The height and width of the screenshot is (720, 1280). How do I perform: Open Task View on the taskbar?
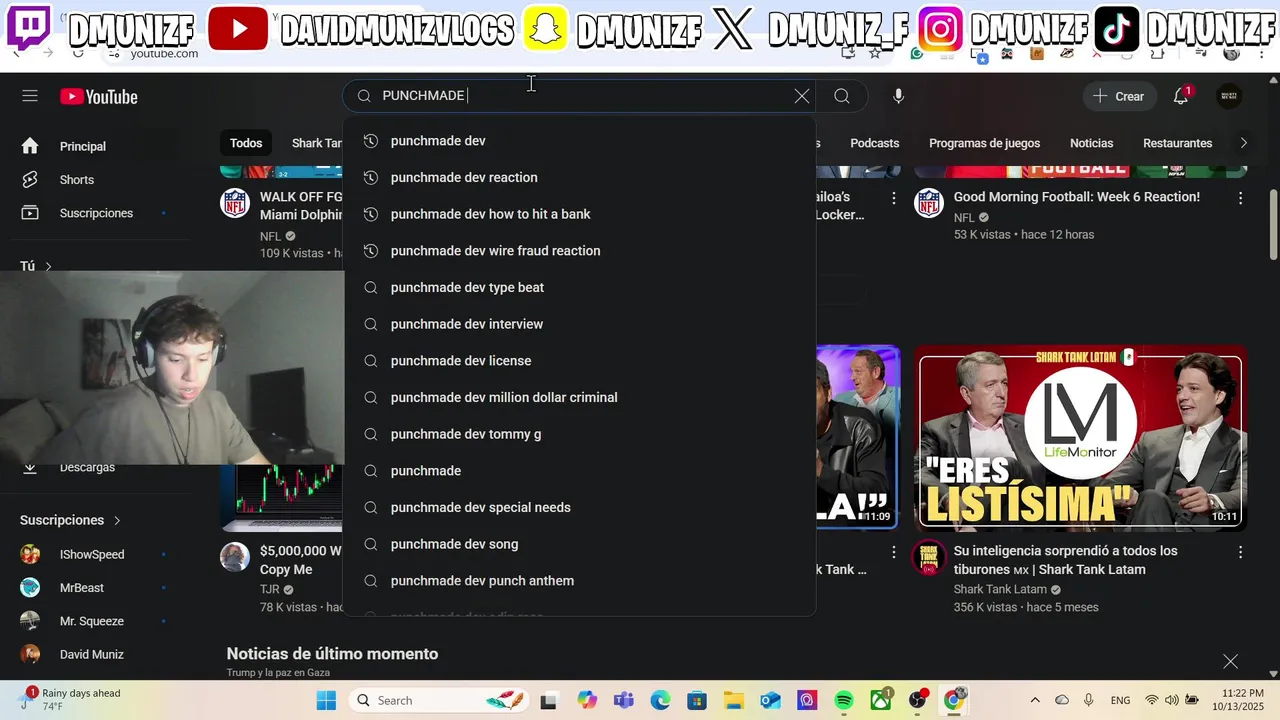tap(548, 701)
